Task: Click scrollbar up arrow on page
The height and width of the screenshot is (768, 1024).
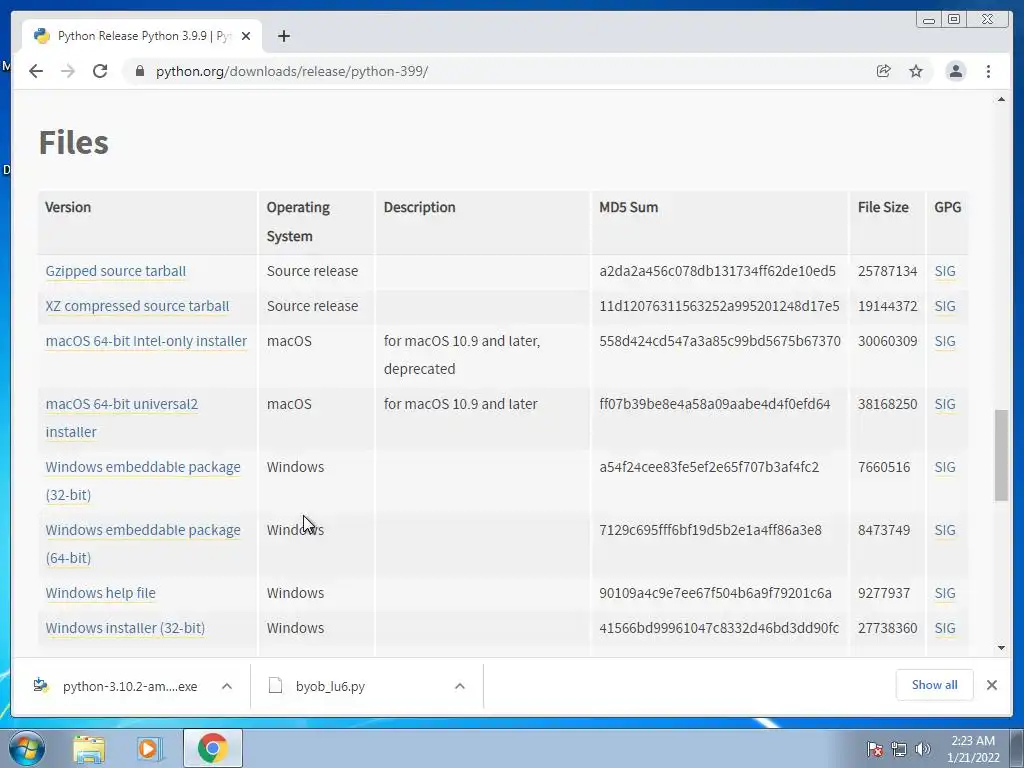Action: [1001, 99]
